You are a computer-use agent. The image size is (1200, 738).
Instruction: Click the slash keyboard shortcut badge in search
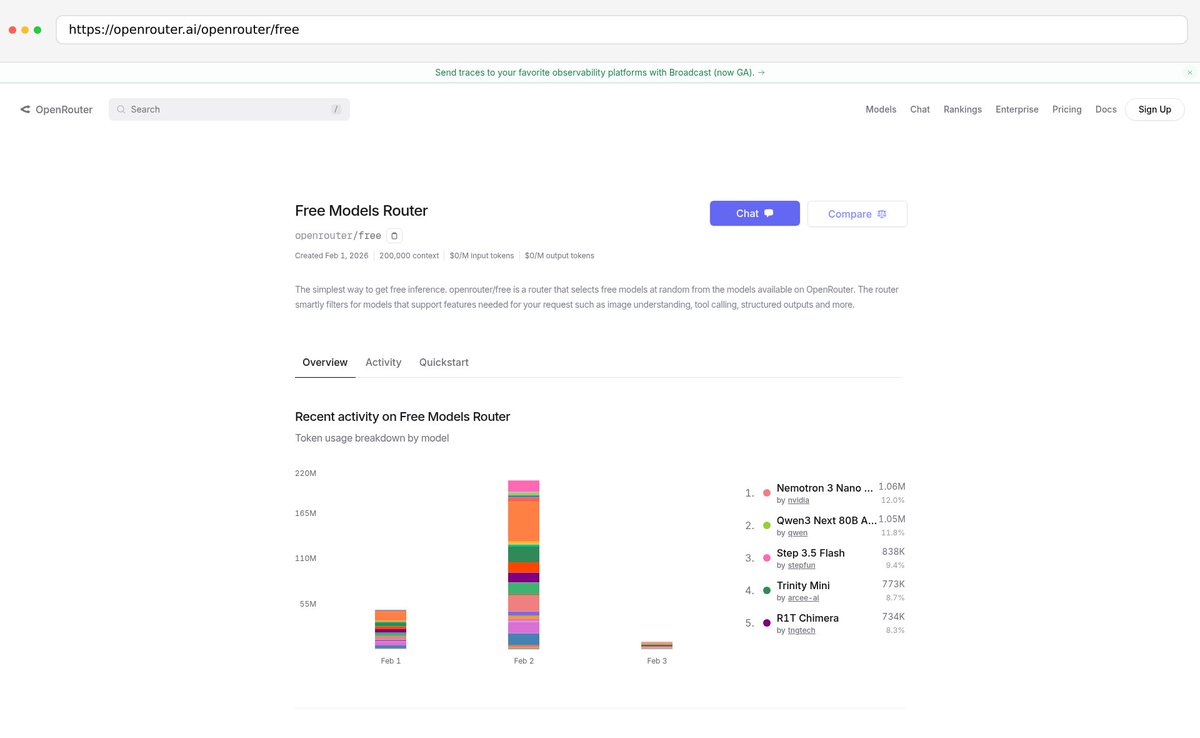tap(337, 109)
